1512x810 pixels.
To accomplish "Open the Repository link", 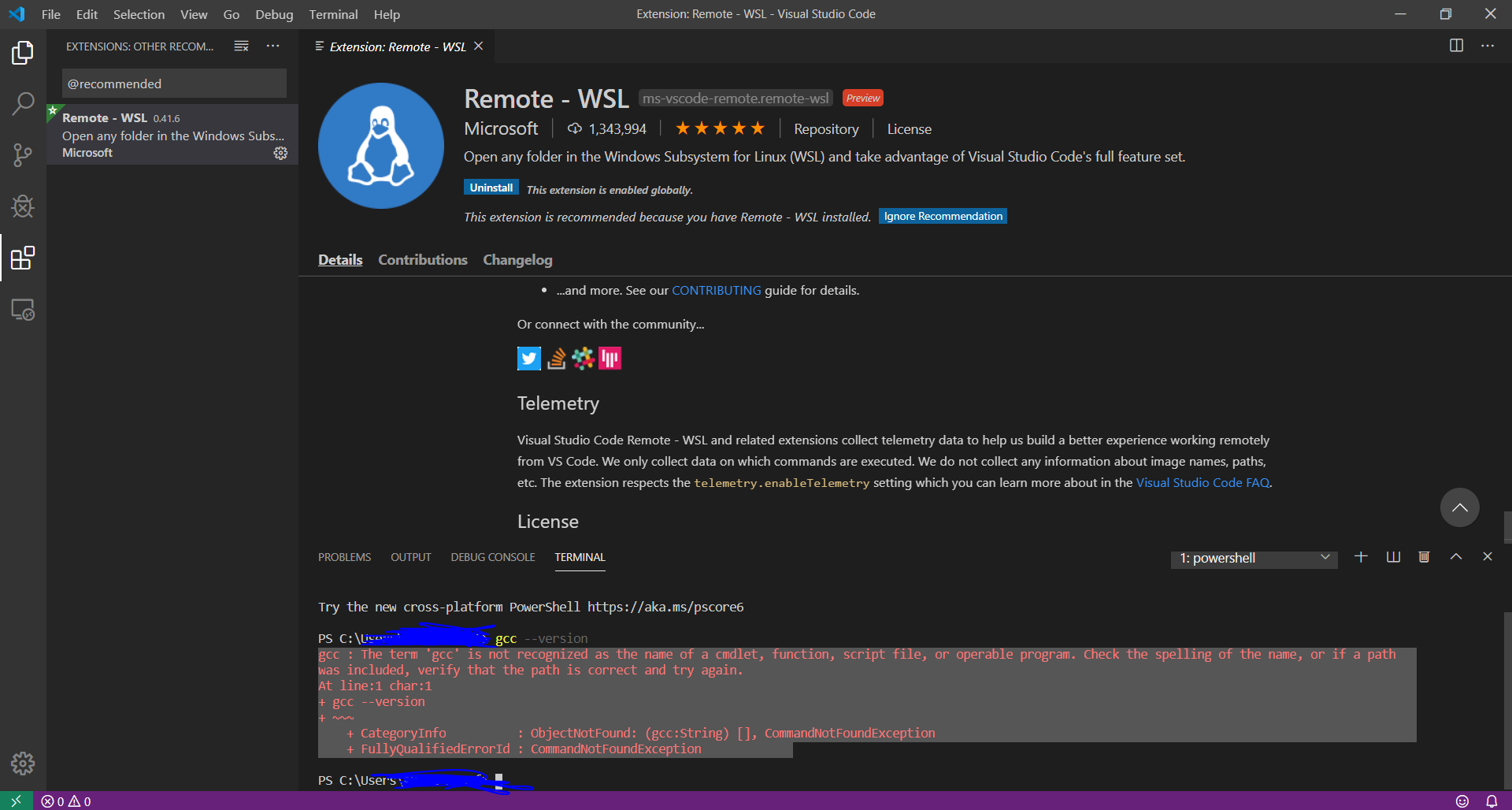I will point(826,129).
